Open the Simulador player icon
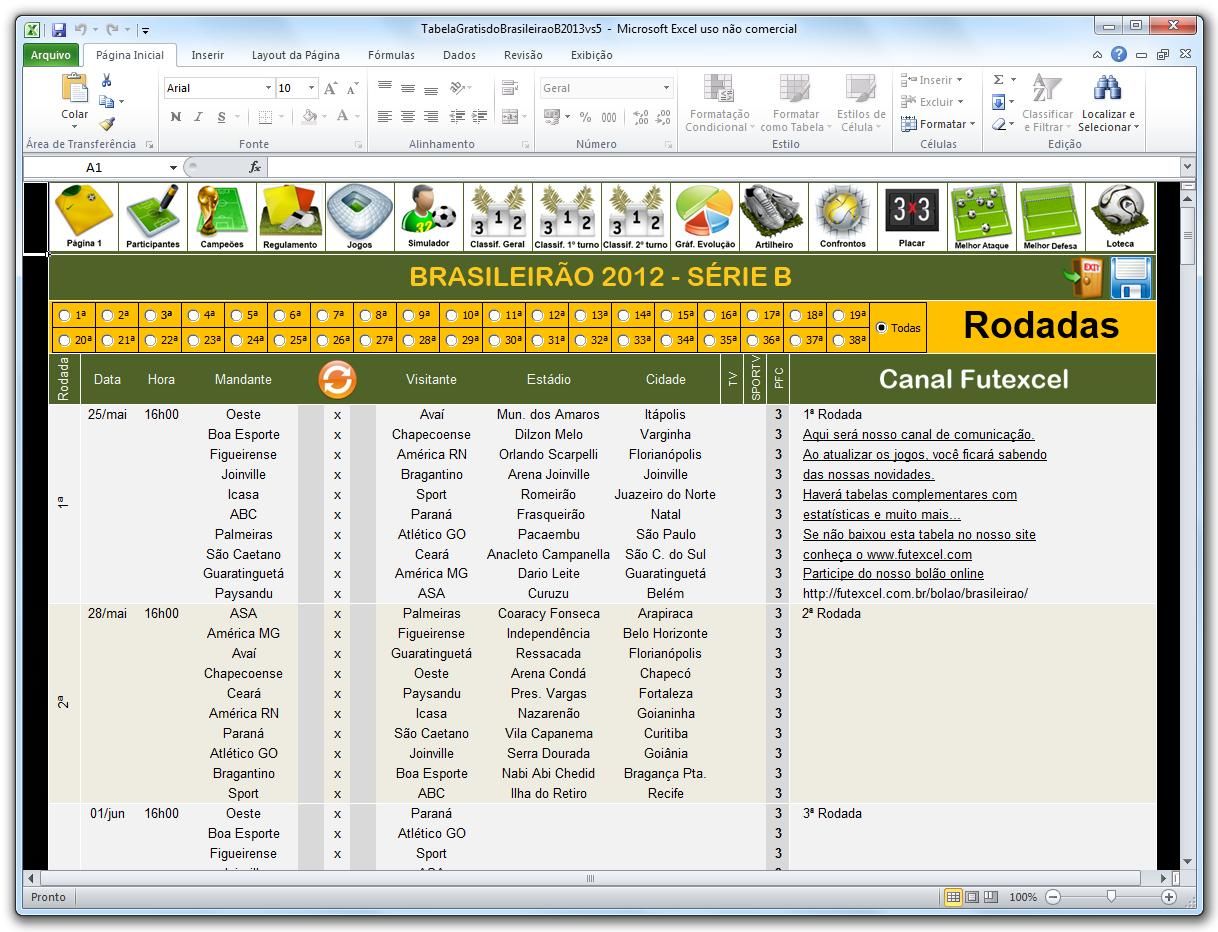This screenshot has width=1218, height=932. [x=428, y=217]
